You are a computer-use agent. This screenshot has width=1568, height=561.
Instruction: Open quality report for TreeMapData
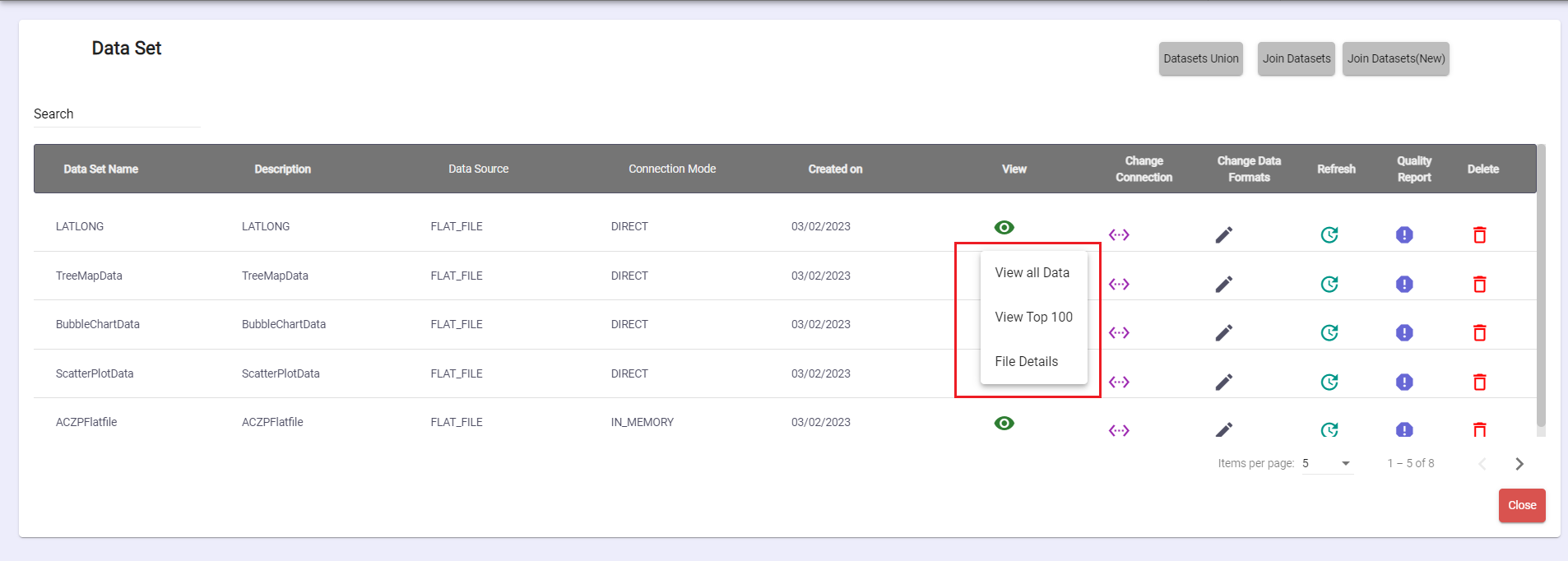pyautogui.click(x=1403, y=284)
